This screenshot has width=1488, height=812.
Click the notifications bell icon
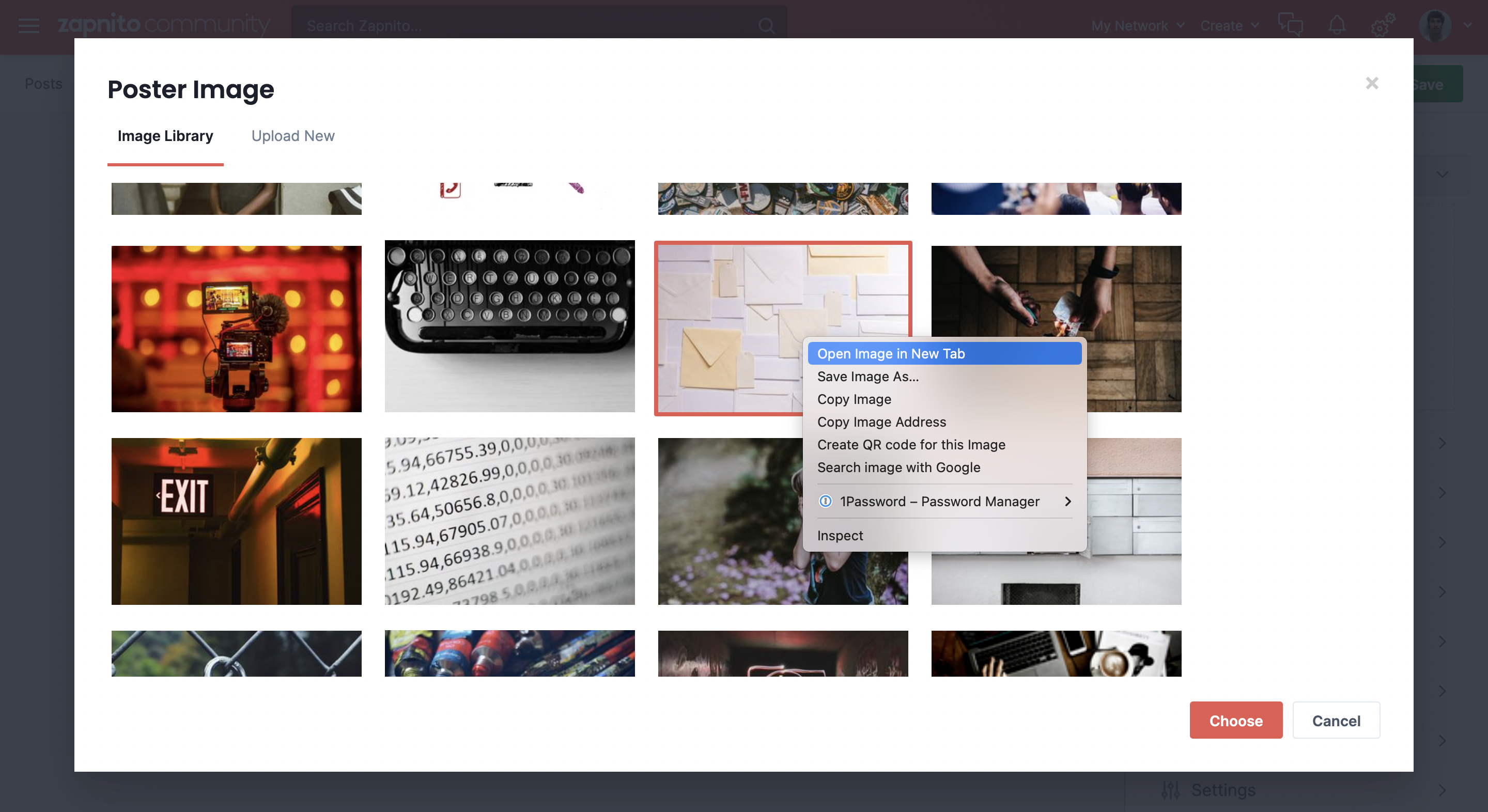tap(1337, 25)
